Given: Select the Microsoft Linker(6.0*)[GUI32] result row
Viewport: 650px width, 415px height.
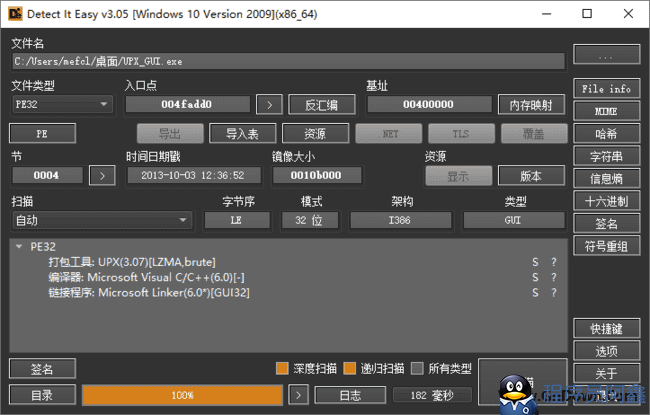Looking at the screenshot, I should click(288, 293).
